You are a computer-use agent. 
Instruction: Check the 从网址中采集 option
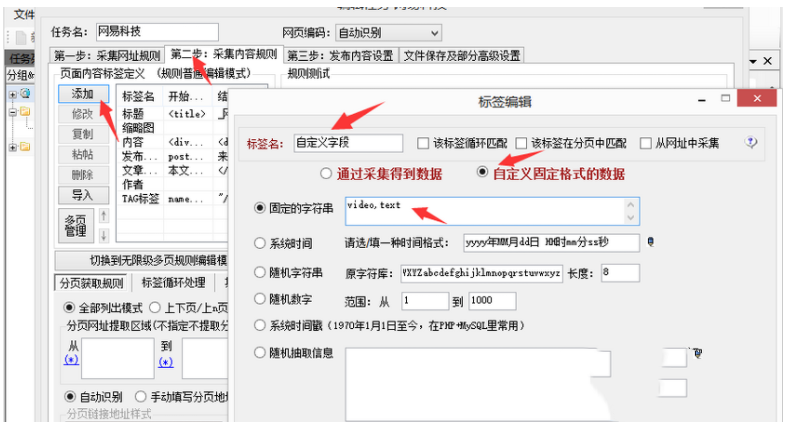(x=646, y=143)
